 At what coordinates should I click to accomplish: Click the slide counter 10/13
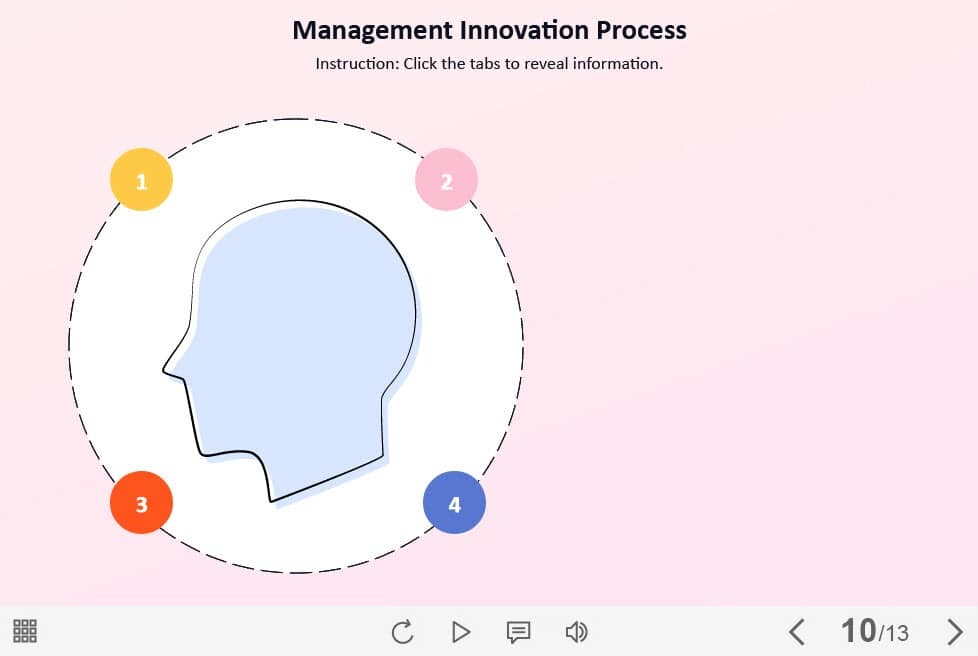click(x=874, y=631)
